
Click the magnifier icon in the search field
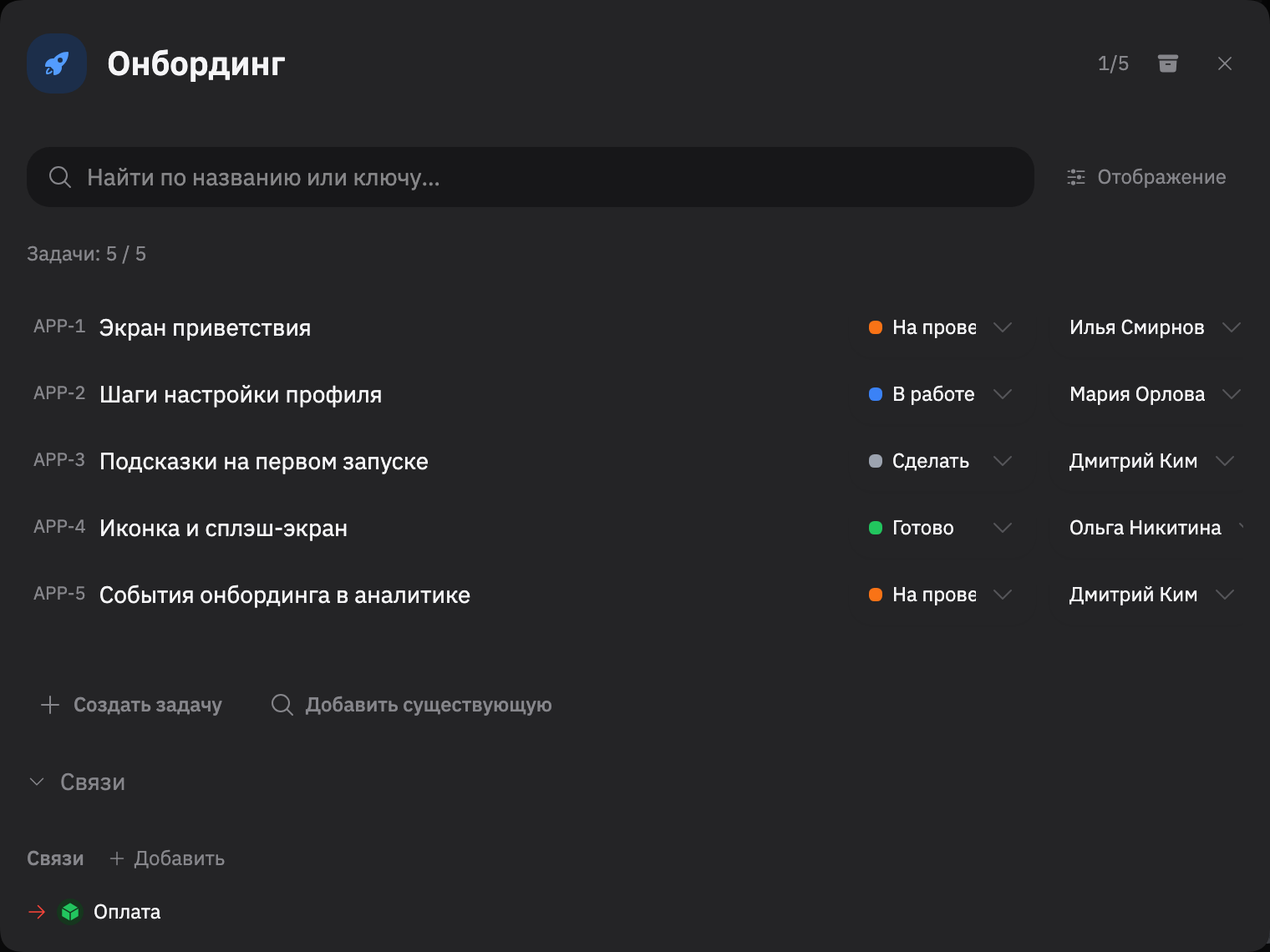pos(60,177)
